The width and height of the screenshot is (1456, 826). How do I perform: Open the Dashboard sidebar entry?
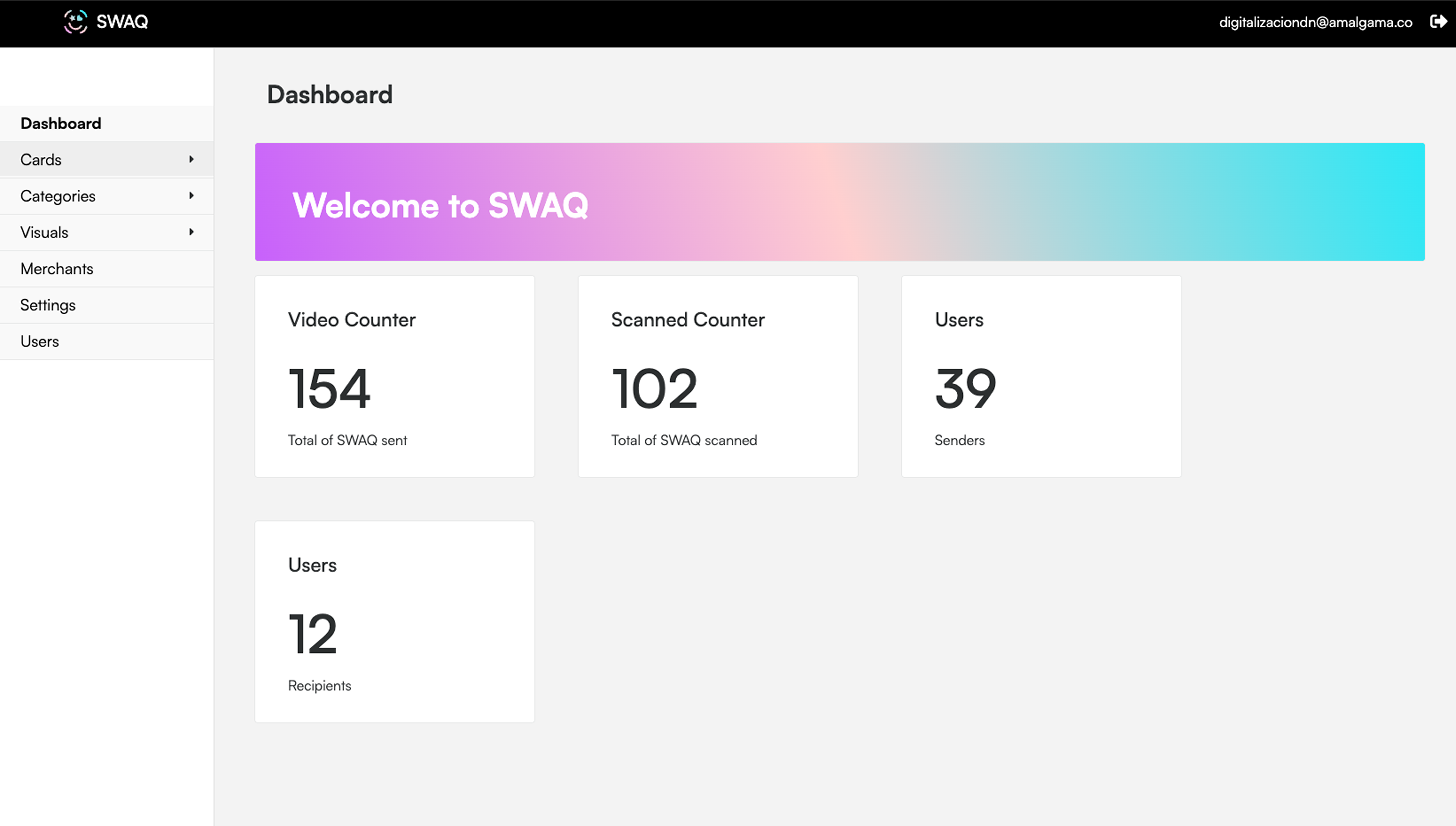click(x=61, y=123)
